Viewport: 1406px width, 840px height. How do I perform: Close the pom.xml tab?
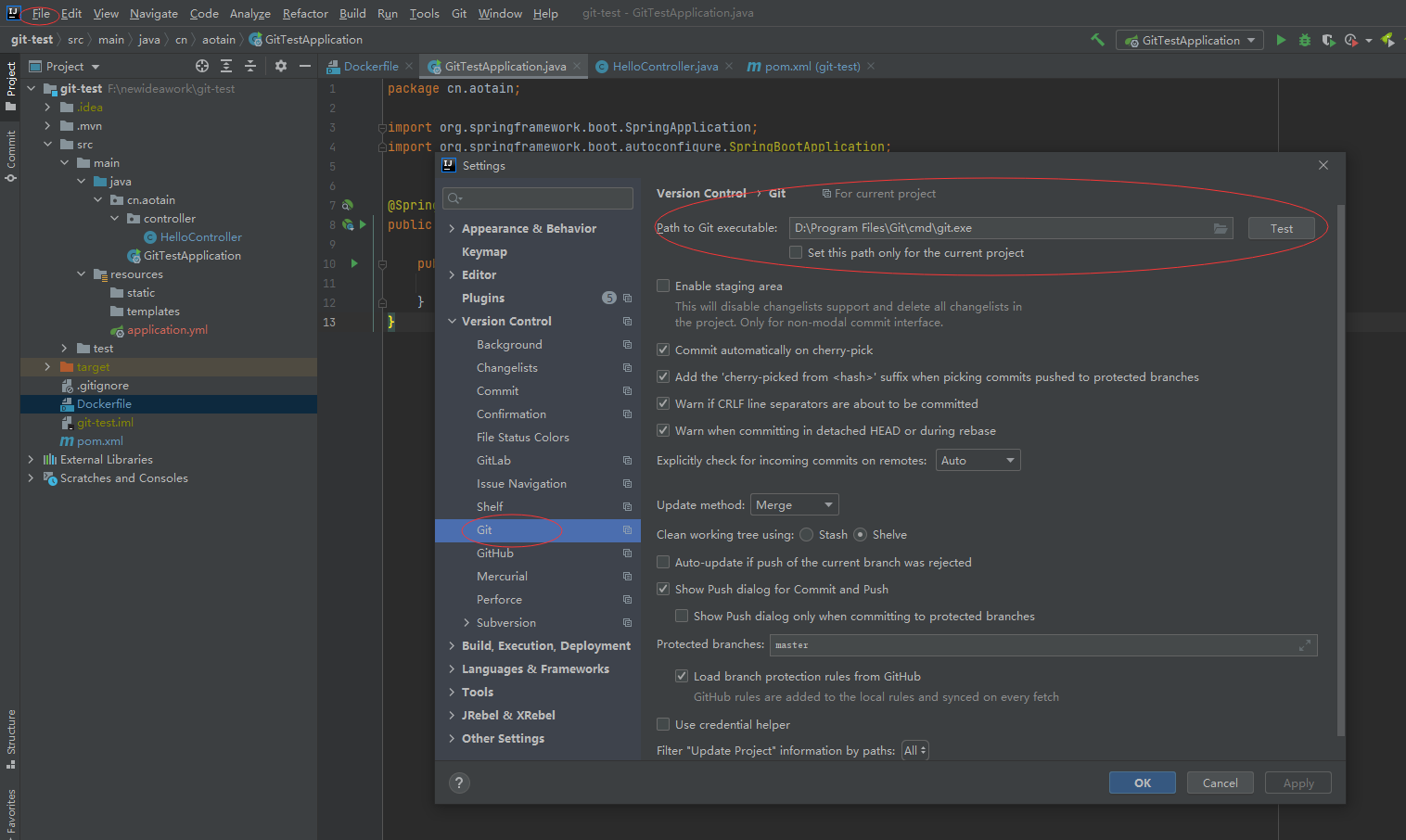tap(871, 66)
